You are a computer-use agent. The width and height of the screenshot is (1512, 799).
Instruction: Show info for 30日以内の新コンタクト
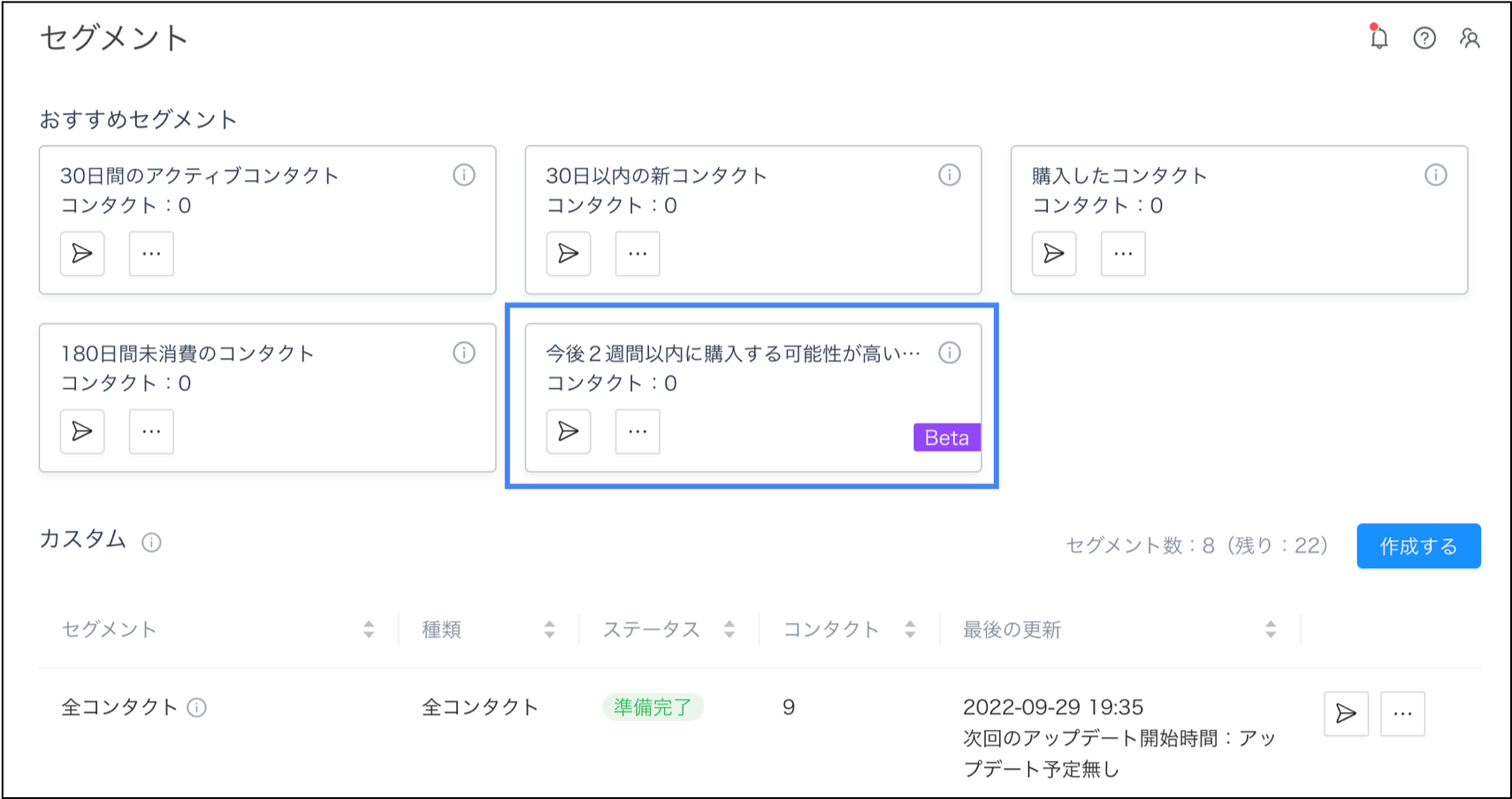tap(950, 175)
